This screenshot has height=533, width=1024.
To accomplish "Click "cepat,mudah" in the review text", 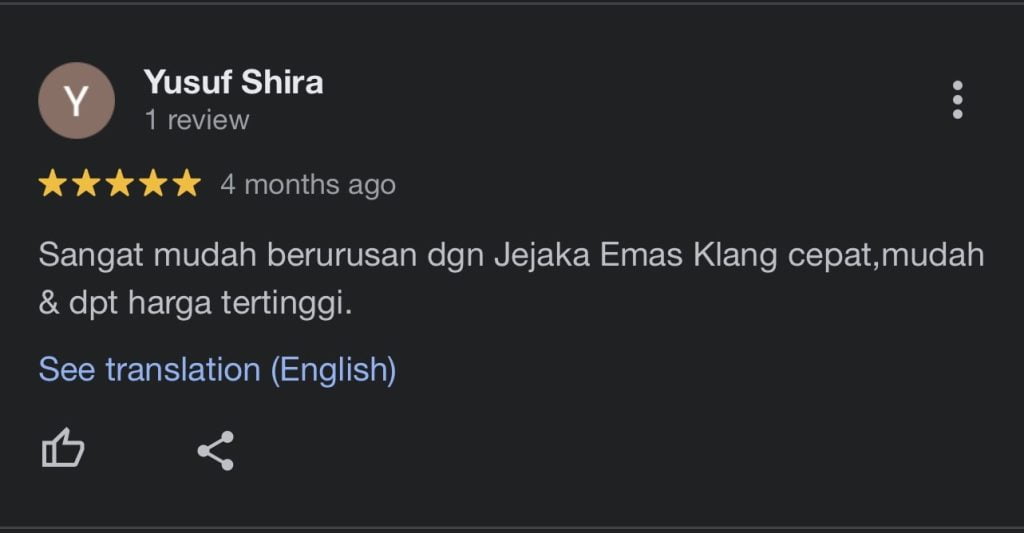I will [x=886, y=255].
